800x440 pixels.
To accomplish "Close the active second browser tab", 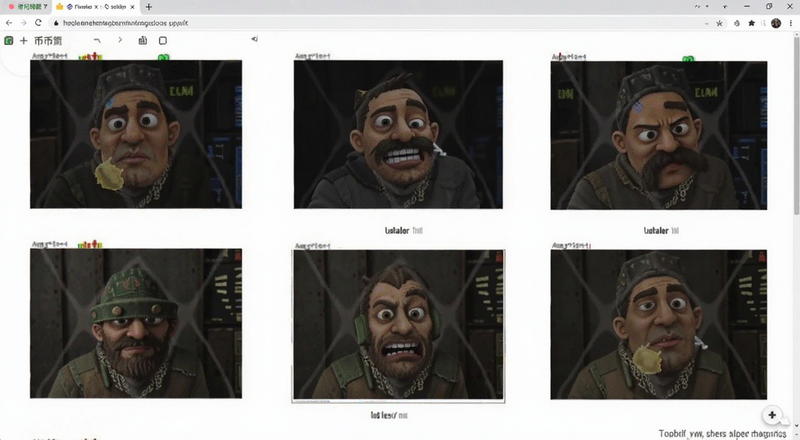I will click(133, 7).
